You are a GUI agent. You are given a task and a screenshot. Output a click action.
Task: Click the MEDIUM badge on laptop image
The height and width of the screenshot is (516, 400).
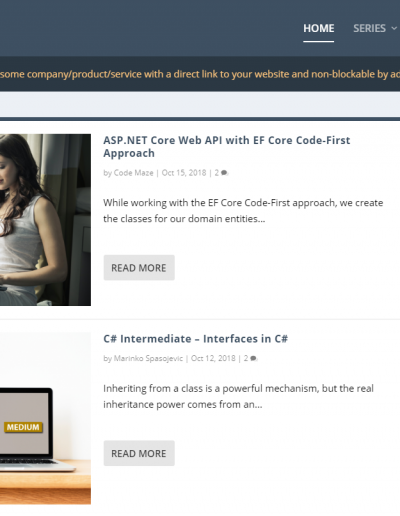pyautogui.click(x=23, y=427)
